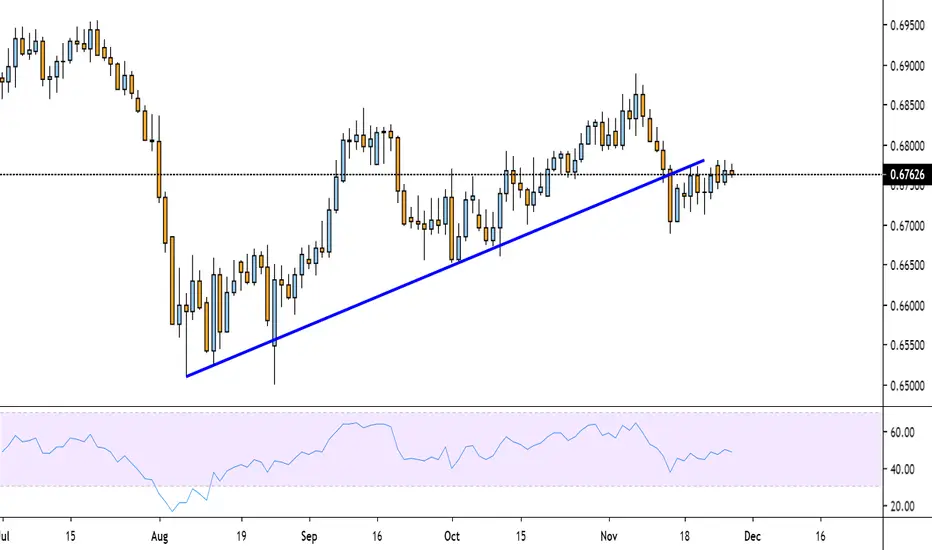
Task: Click the 18 date label after Nov
Action: pos(684,536)
